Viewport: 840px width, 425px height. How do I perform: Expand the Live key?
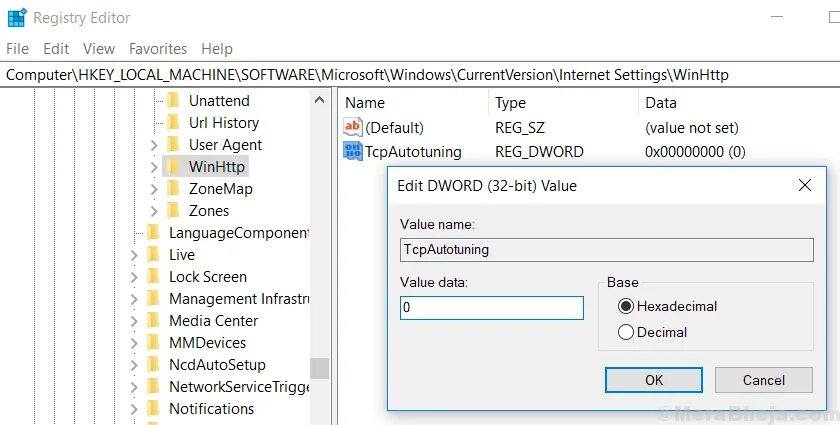coord(134,255)
